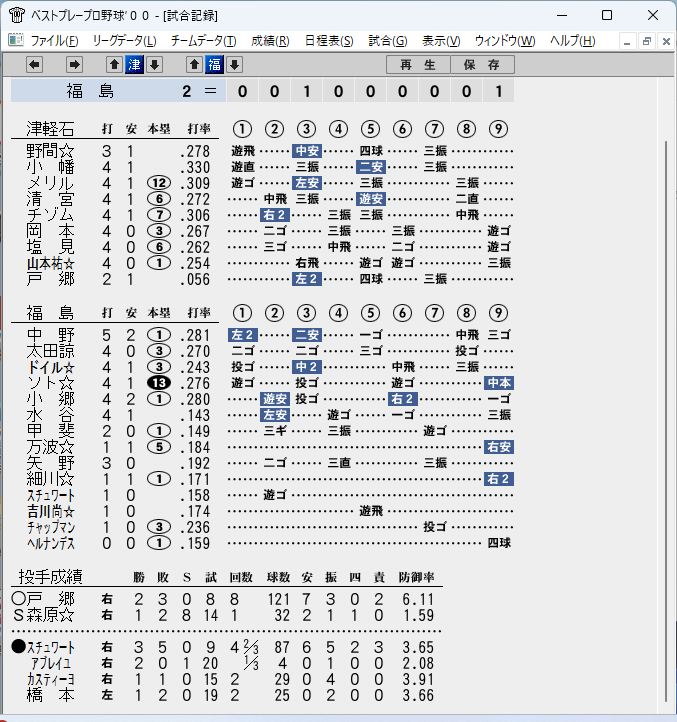Click the application trophy icon in title bar
This screenshot has width=677, height=722.
[x=17, y=15]
